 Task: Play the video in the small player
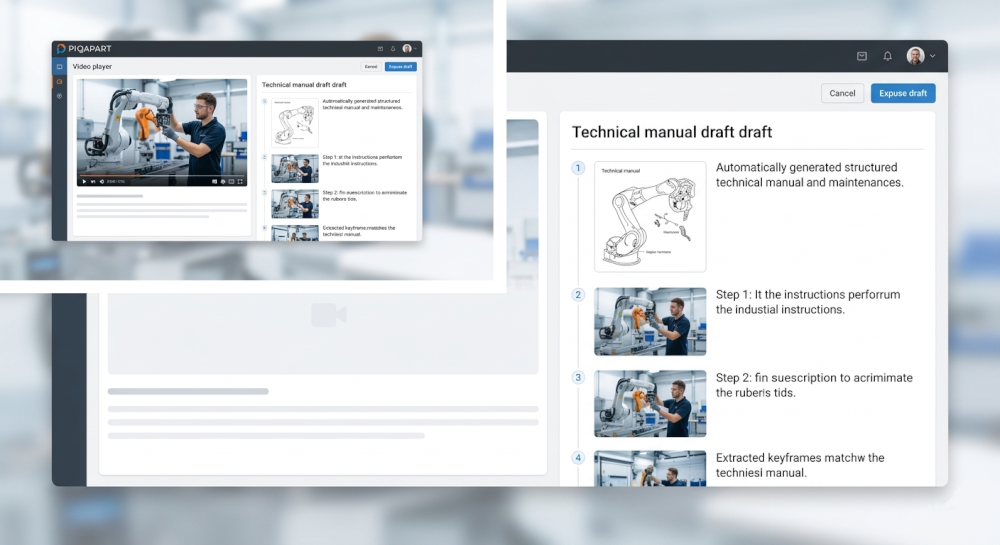84,181
